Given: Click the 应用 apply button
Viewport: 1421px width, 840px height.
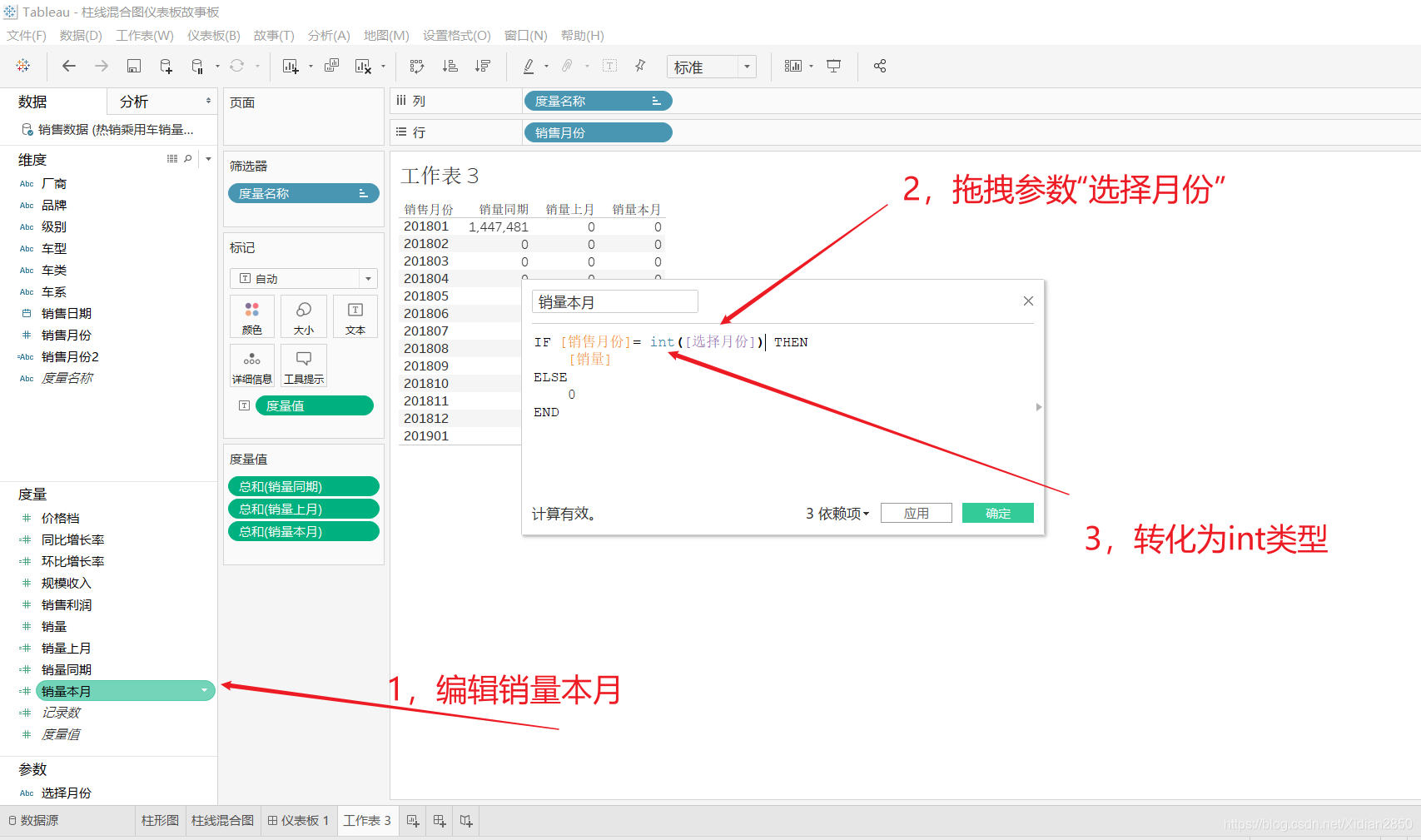Looking at the screenshot, I should click(916, 514).
